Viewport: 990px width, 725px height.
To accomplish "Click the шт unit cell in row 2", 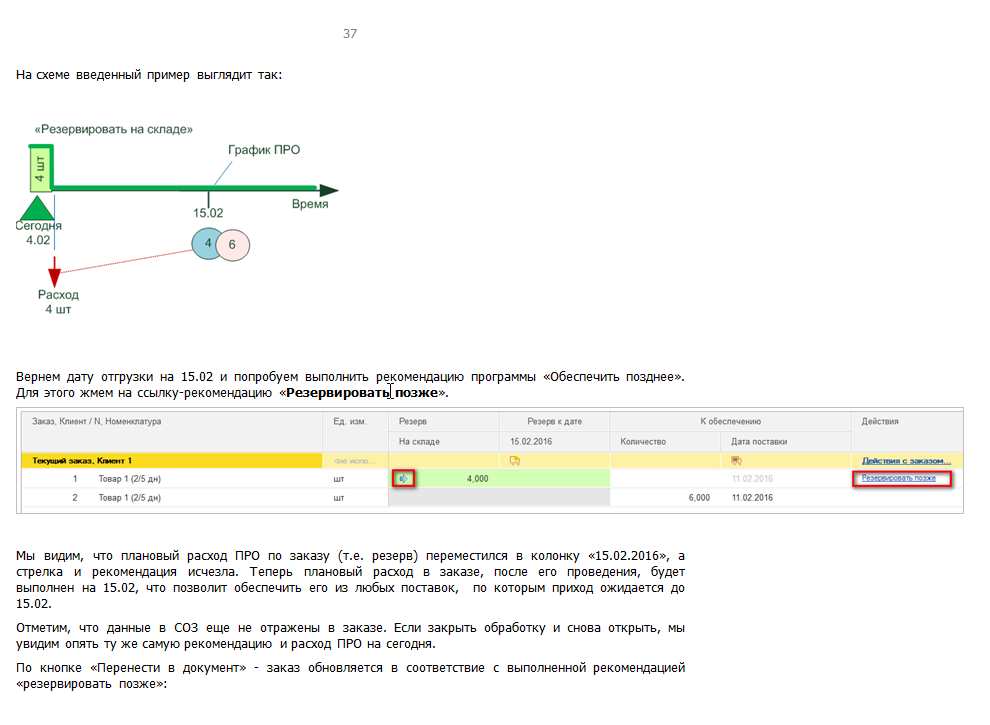I will click(x=339, y=498).
